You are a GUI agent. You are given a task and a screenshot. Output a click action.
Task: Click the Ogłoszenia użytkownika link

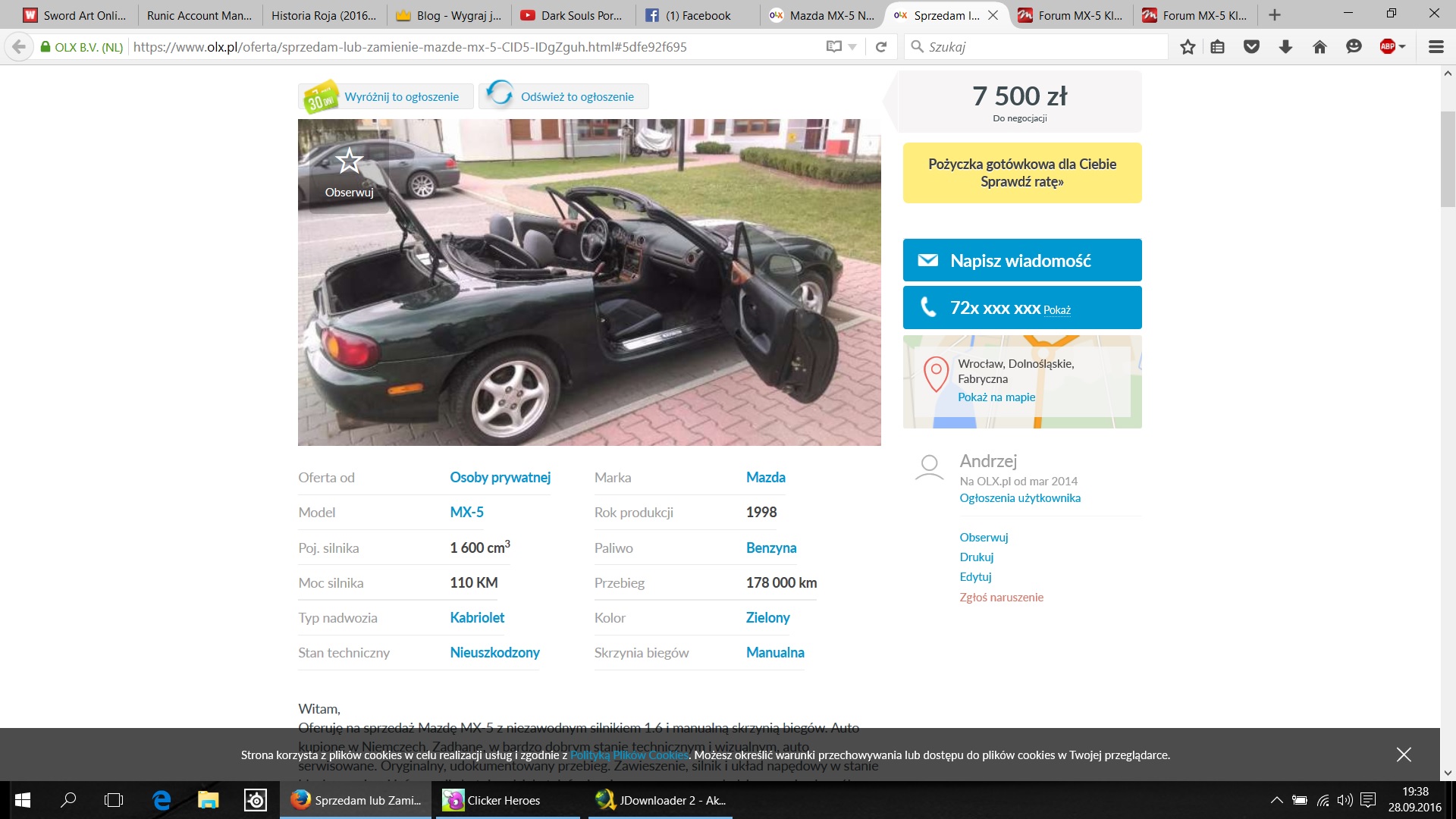(x=1020, y=498)
